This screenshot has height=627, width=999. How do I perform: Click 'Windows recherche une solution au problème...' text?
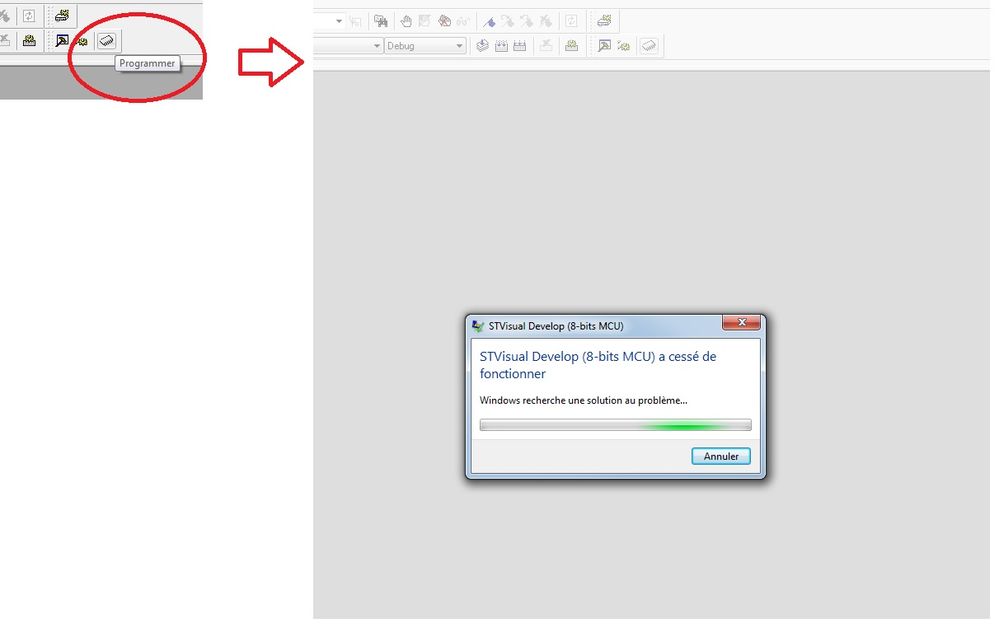583,400
